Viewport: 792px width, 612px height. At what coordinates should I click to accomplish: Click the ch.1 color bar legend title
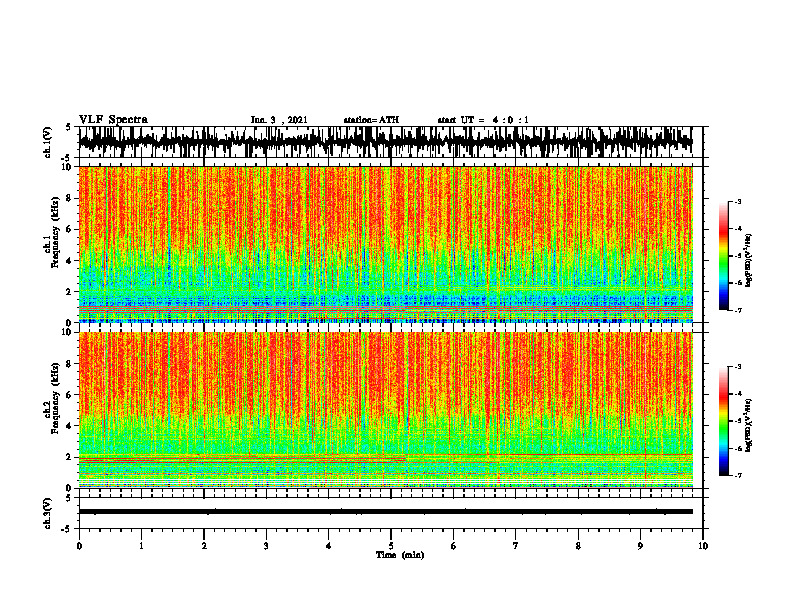coord(749,261)
